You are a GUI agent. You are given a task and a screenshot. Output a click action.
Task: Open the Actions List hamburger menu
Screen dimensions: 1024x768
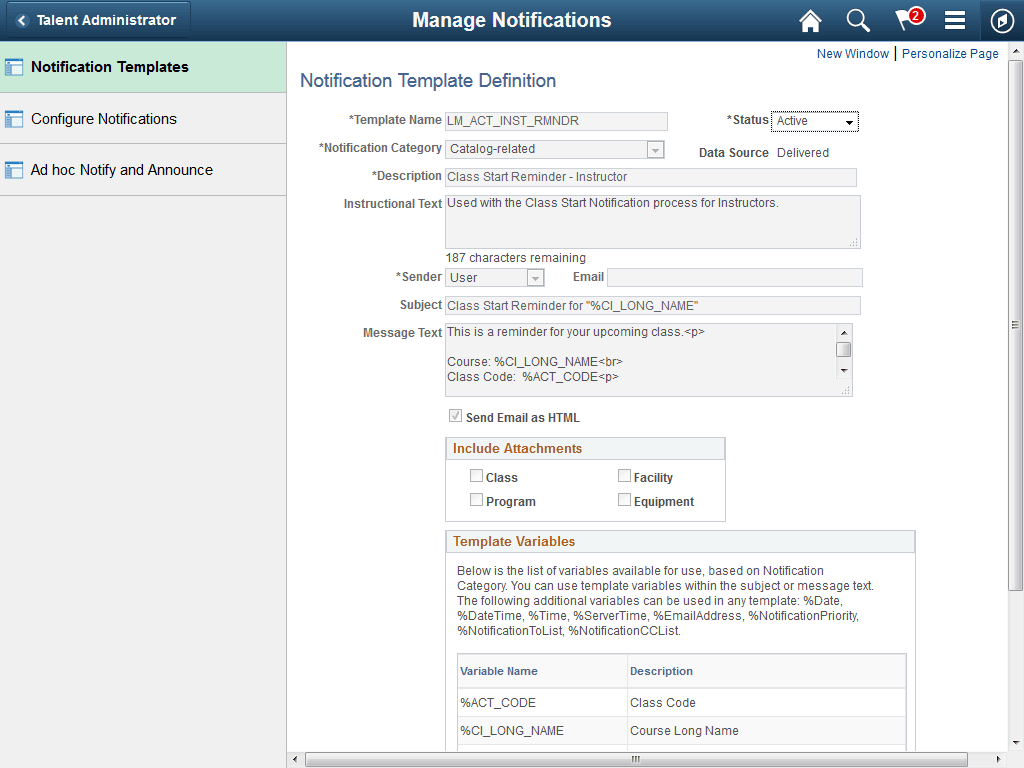click(x=954, y=20)
